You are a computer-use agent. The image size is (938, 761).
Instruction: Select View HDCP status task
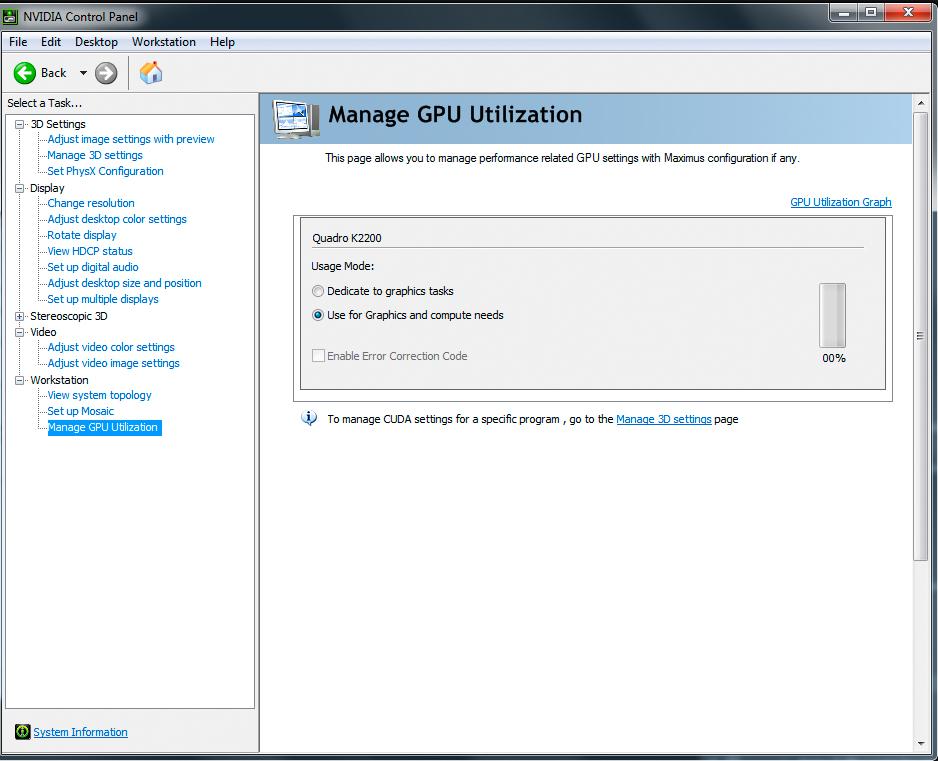click(x=90, y=251)
